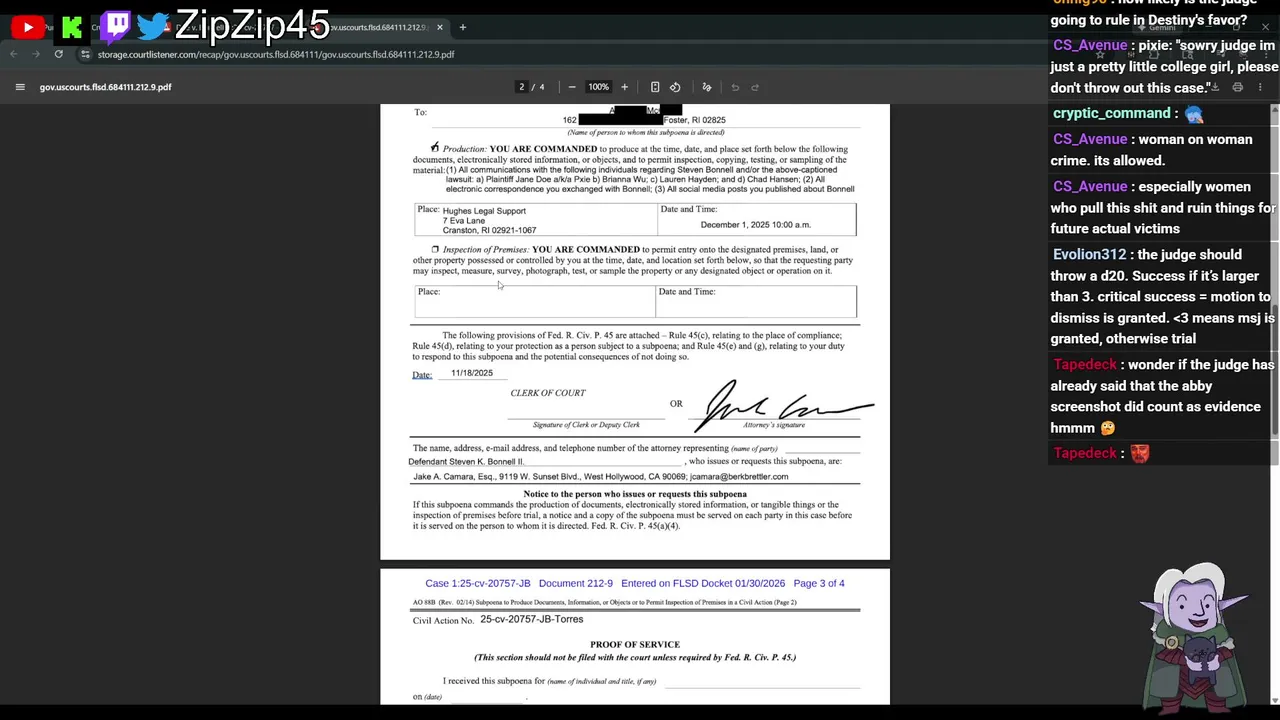1280x720 pixels.
Task: Click the Defendant Steven K. Bonnell II text
Action: (466, 462)
